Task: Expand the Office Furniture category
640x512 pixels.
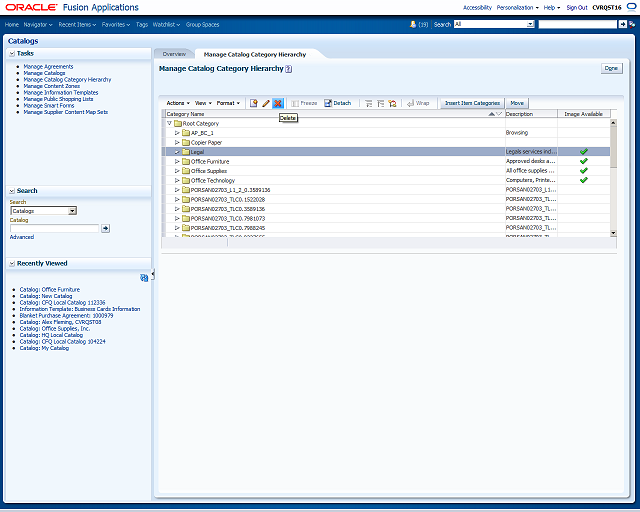Action: (x=177, y=161)
